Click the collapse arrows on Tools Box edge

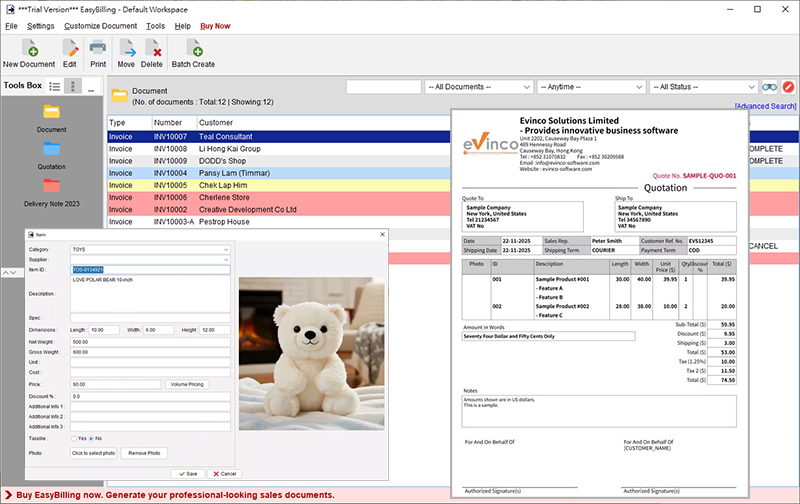[9, 273]
